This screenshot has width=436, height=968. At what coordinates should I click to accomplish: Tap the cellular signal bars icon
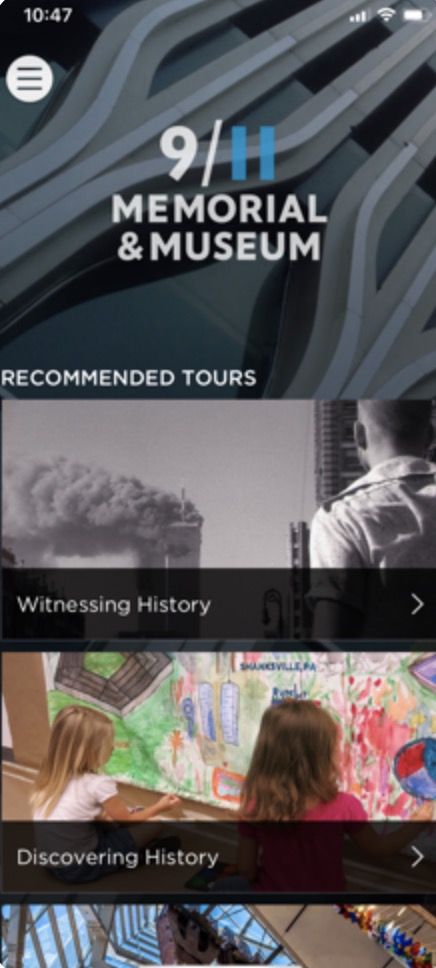pos(359,17)
